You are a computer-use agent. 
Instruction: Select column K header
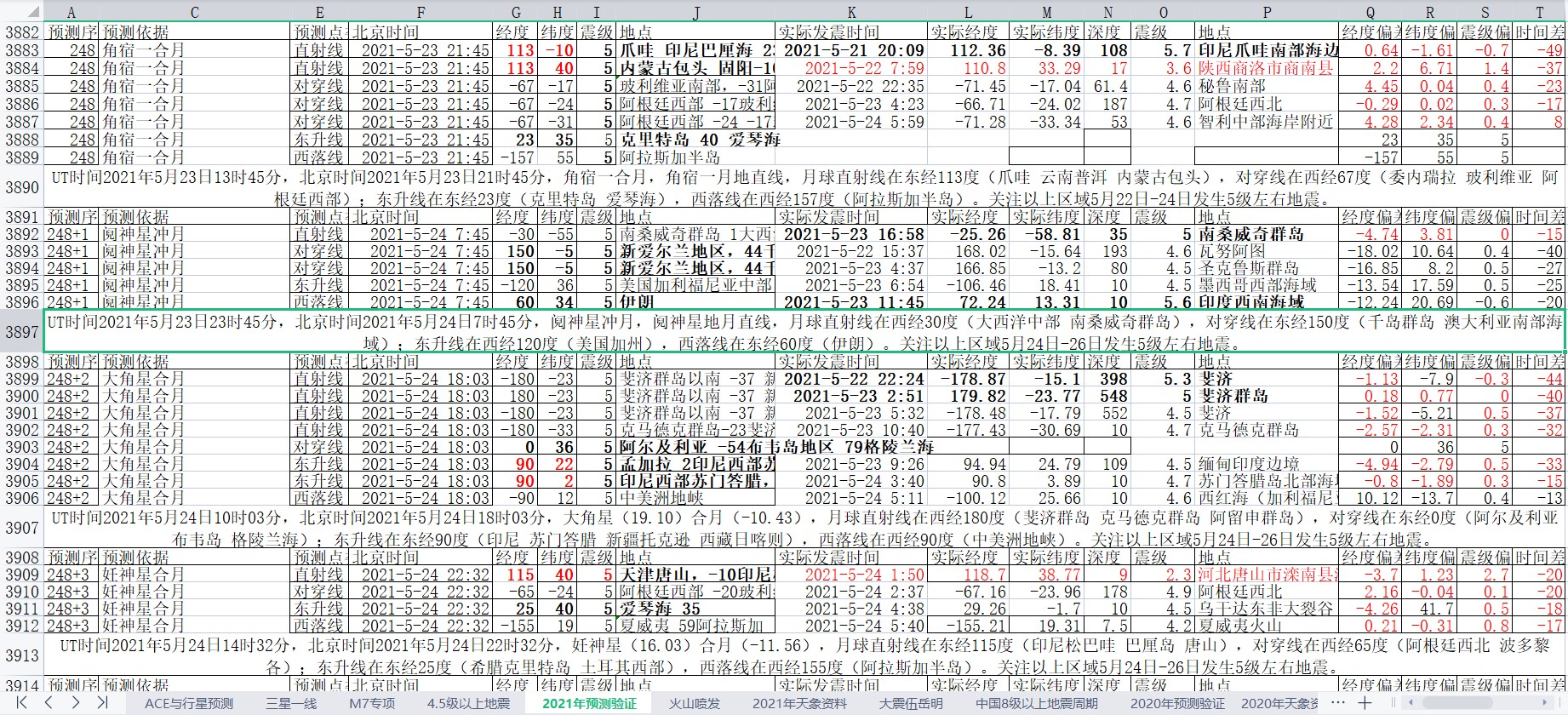[x=851, y=12]
